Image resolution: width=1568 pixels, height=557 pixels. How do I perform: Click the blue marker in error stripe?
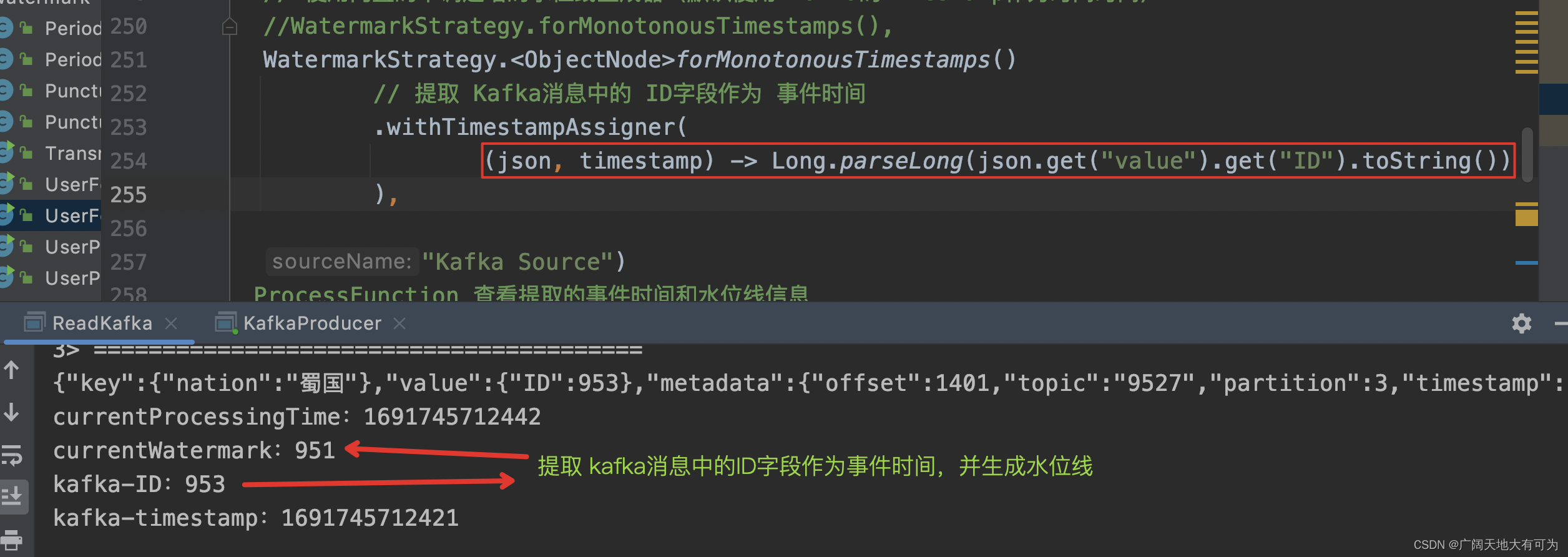pyautogui.click(x=1526, y=263)
